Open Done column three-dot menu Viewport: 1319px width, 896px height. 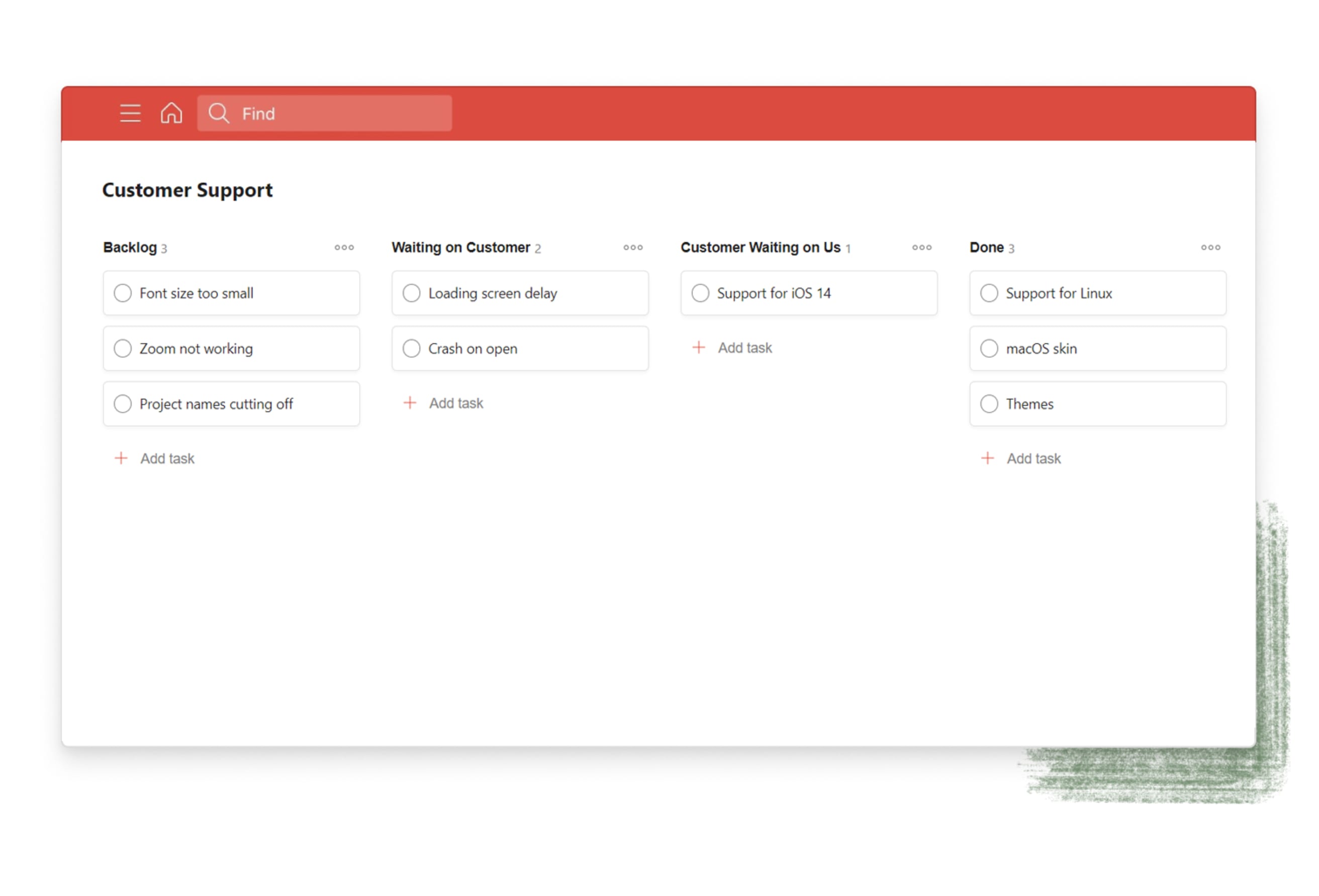click(1210, 247)
